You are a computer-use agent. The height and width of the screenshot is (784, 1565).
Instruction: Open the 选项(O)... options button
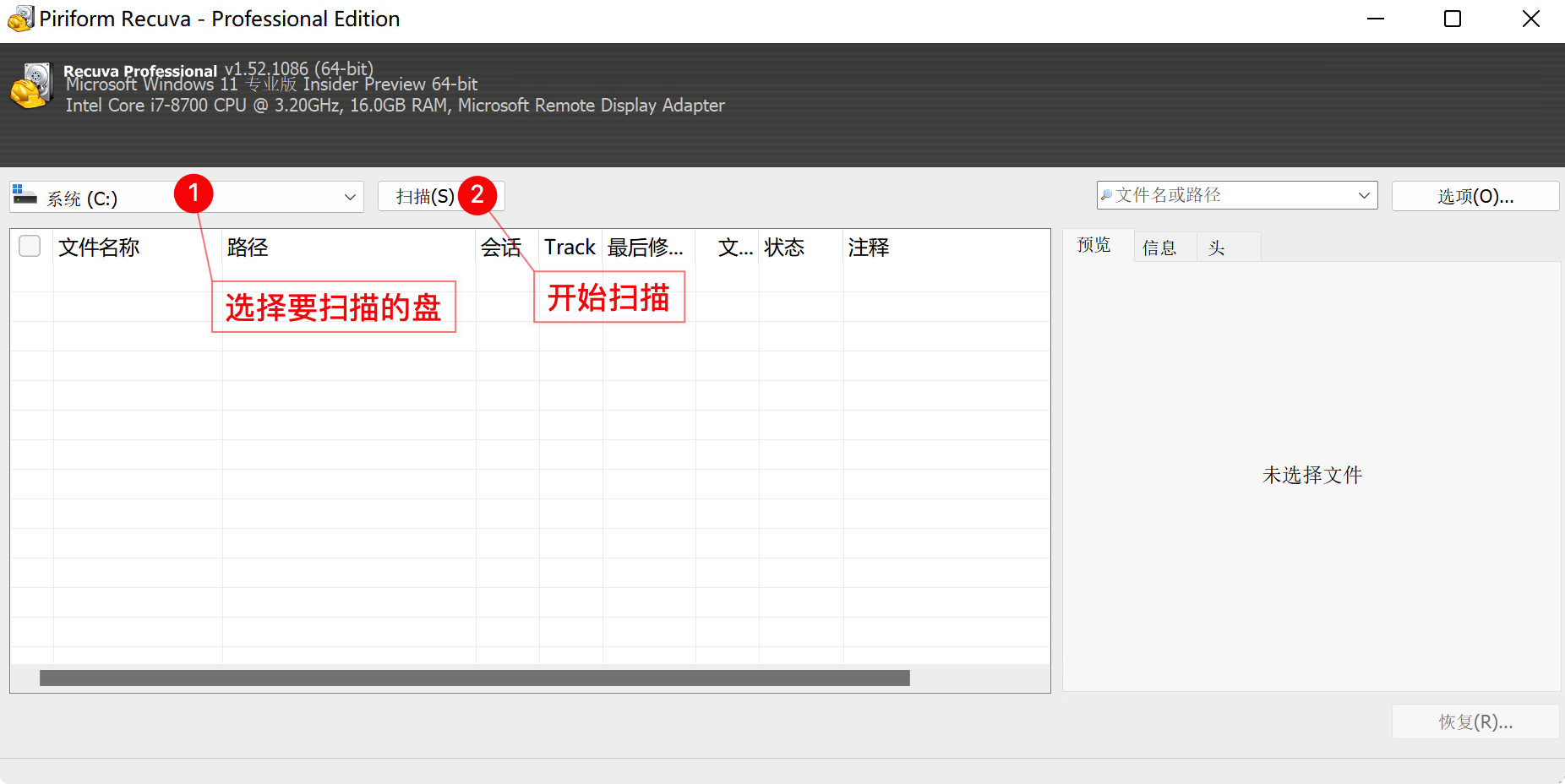[x=1475, y=196]
